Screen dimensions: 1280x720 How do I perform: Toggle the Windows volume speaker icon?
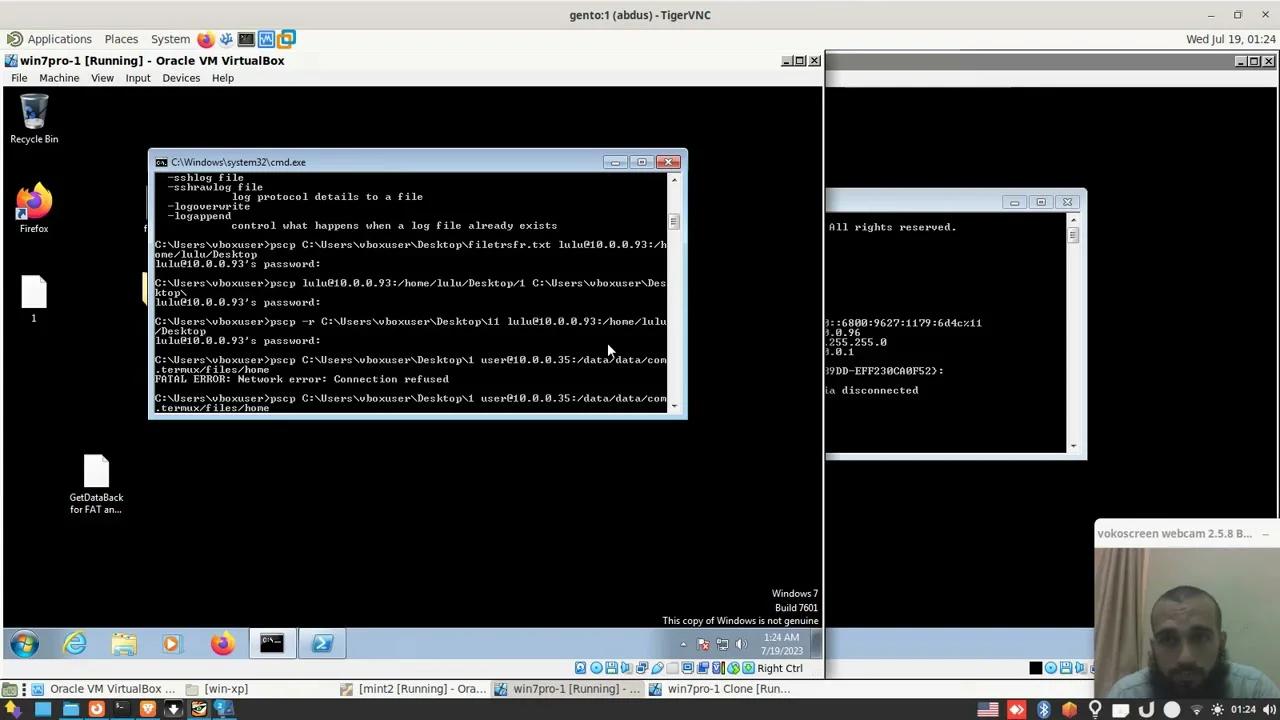741,644
